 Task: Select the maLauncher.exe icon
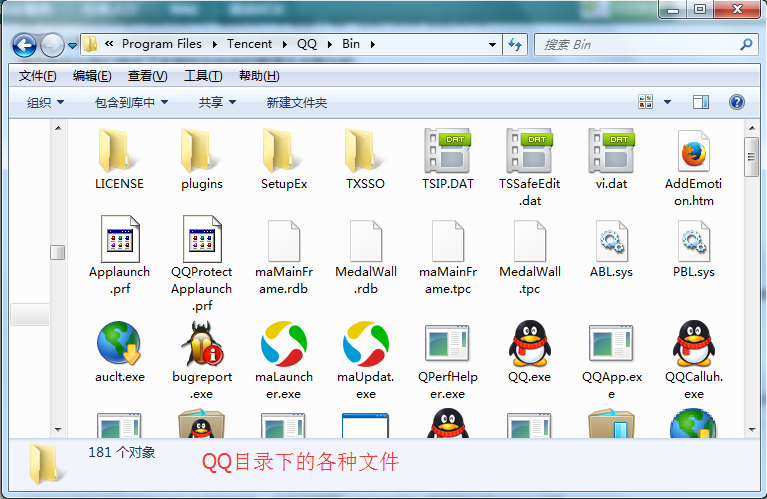tap(284, 343)
